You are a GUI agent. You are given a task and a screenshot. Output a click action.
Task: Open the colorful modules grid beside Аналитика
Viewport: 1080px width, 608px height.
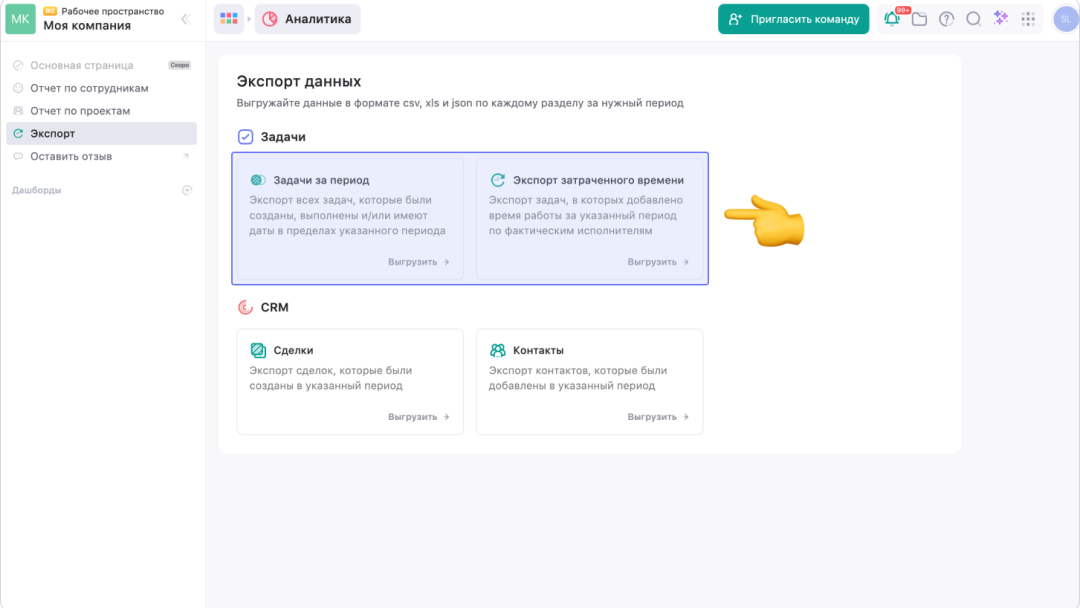(x=229, y=19)
